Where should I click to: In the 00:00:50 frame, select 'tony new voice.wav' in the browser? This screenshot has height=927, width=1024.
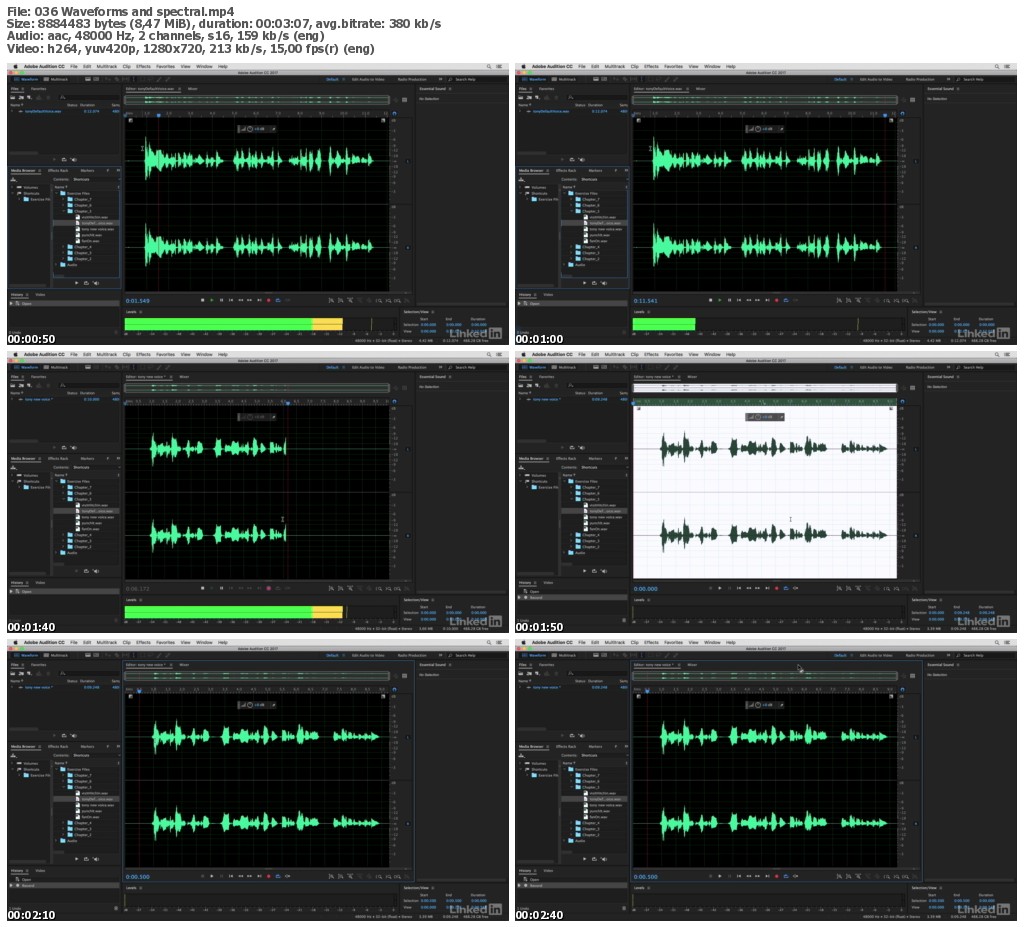tap(97, 229)
